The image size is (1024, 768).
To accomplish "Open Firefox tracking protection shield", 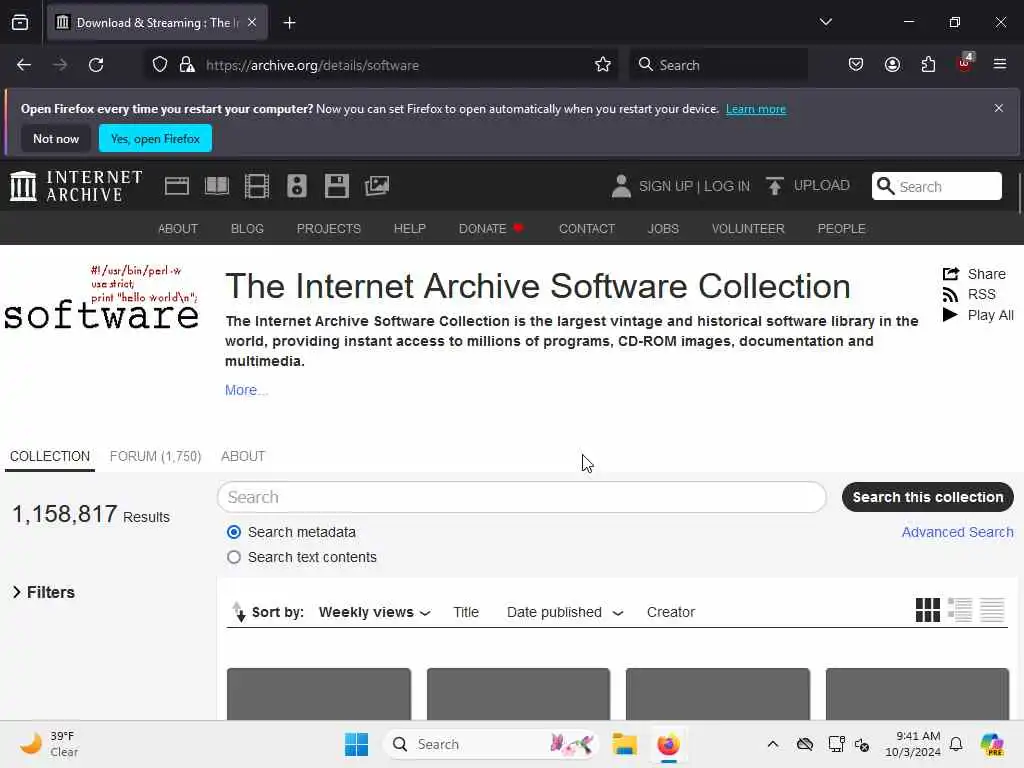I will (160, 65).
